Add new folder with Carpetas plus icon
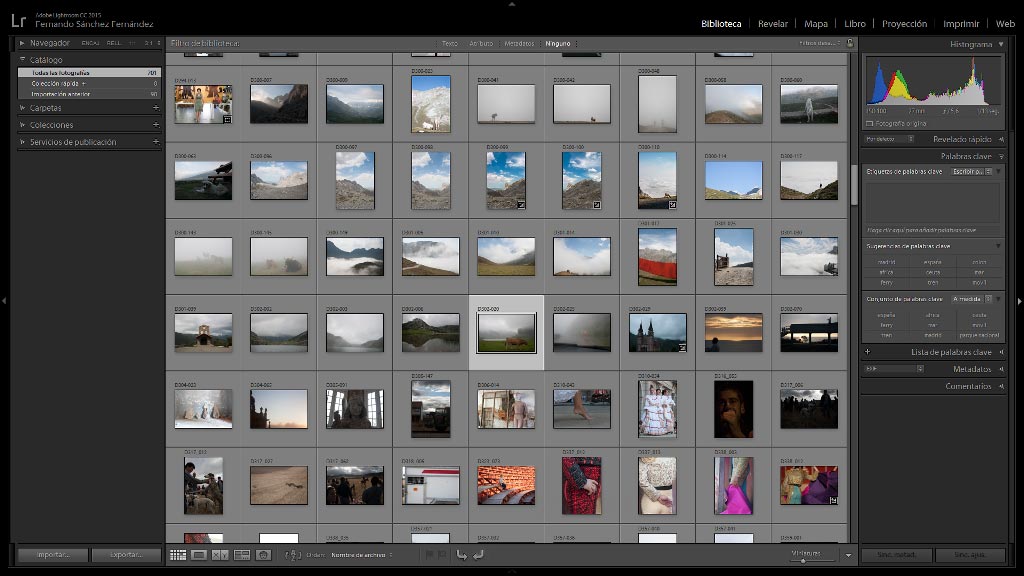The height and width of the screenshot is (576, 1024). [156, 108]
